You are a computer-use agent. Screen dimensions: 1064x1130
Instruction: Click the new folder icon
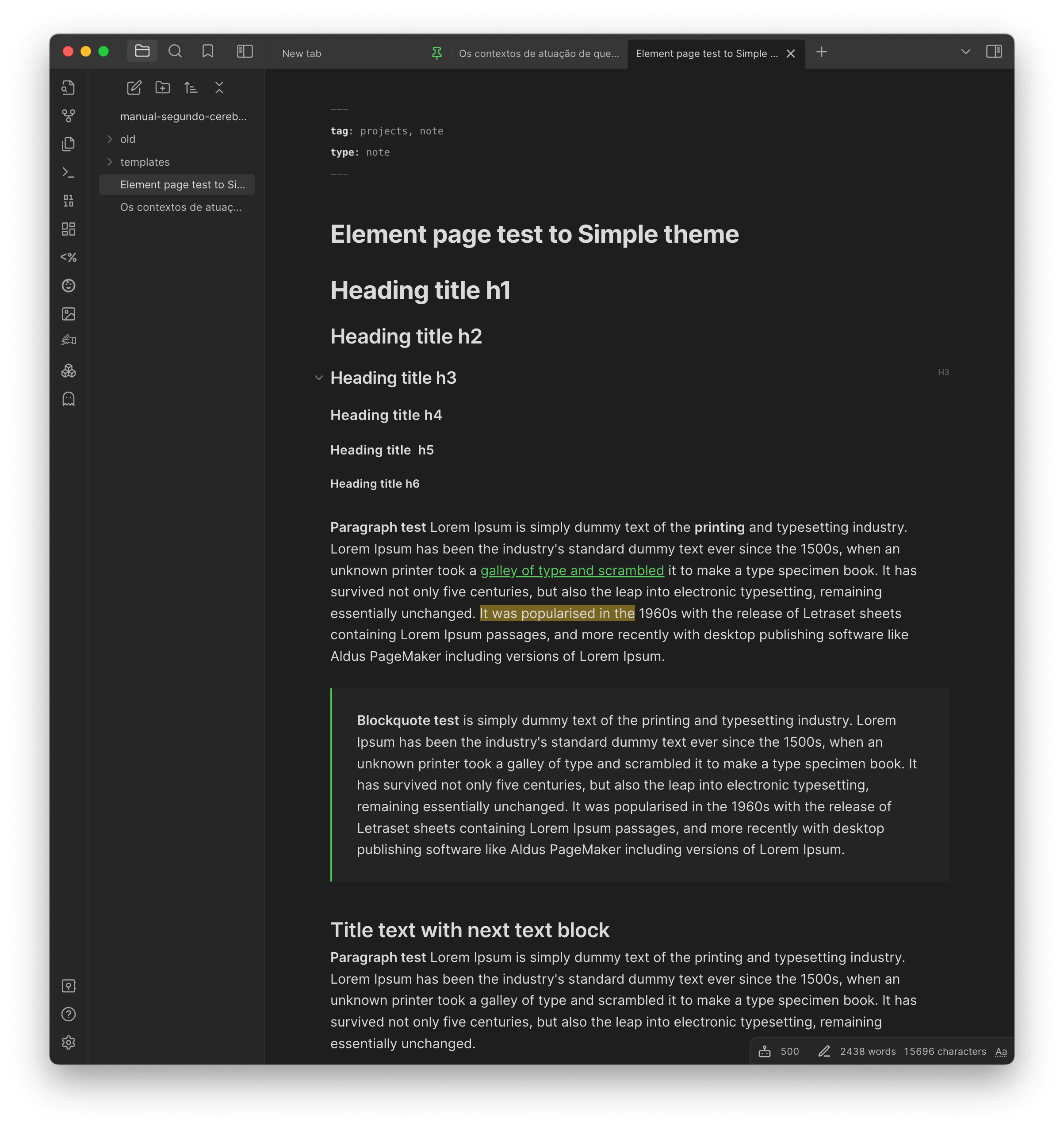(163, 88)
